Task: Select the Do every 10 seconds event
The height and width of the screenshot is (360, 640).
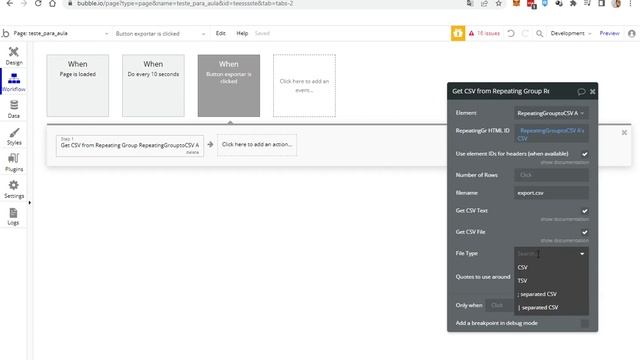Action: click(x=153, y=86)
